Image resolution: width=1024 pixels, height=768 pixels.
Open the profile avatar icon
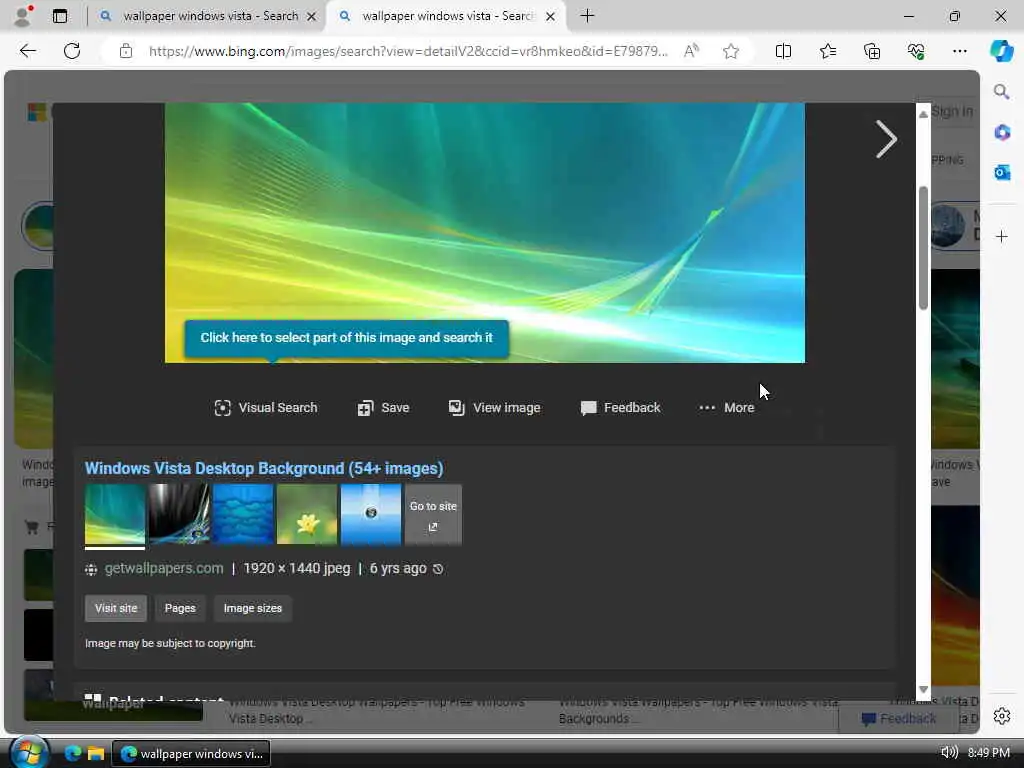(x=24, y=16)
